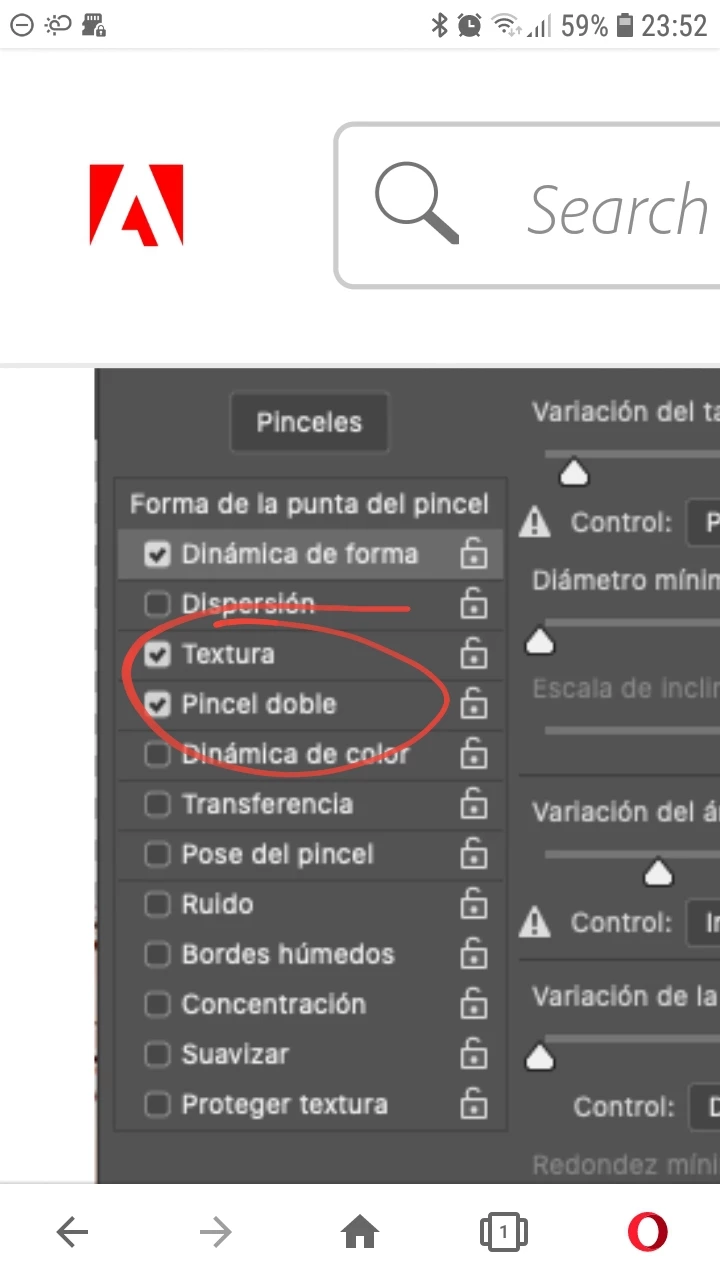720x1280 pixels.
Task: Open the tabs switcher icon
Action: pyautogui.click(x=504, y=1232)
